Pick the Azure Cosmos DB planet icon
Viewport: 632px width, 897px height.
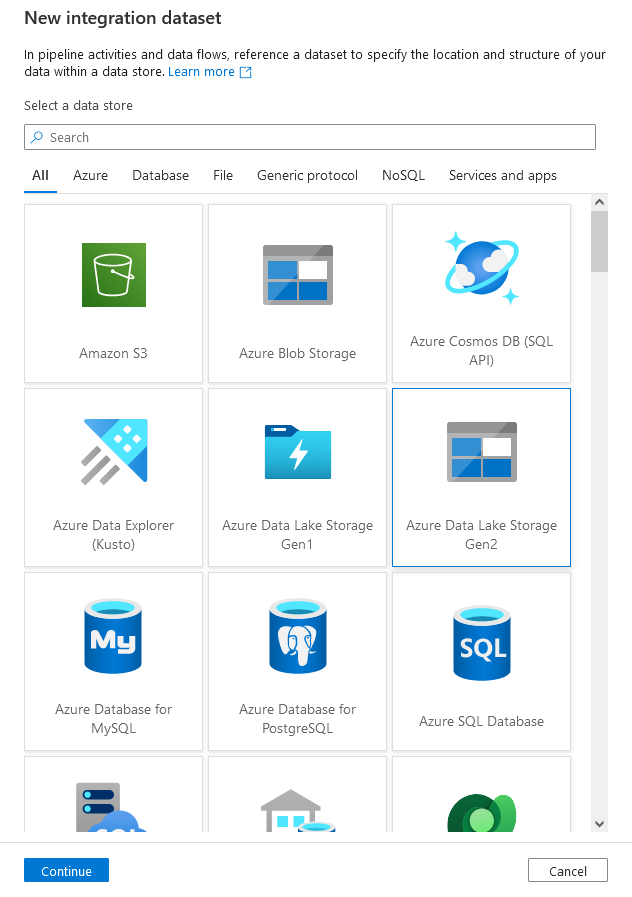(x=482, y=268)
